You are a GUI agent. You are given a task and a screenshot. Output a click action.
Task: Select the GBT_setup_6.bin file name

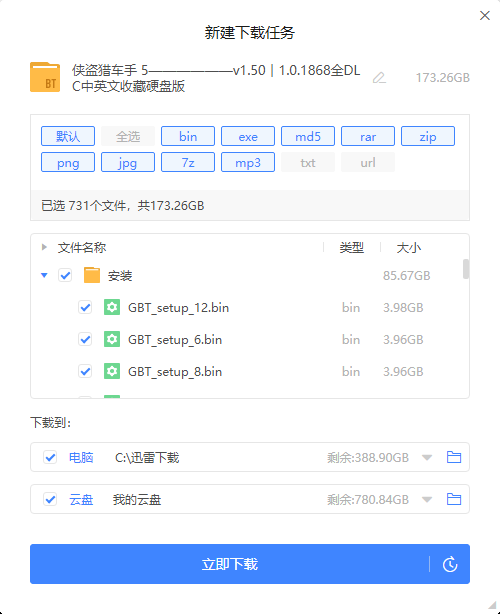coord(175,340)
